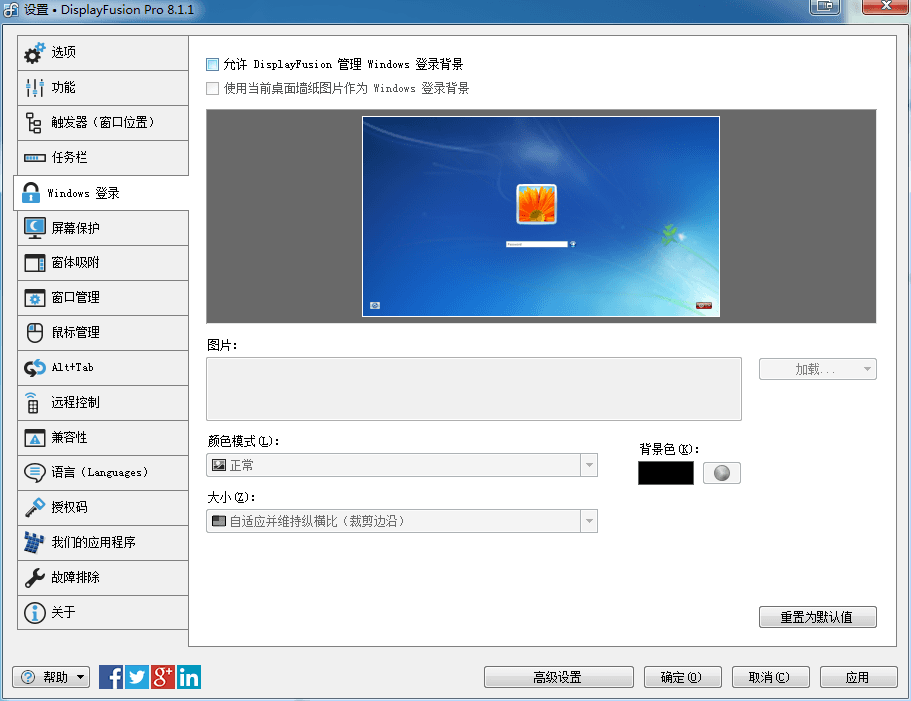
Task: Click the color picker button beside 背景色 swatch
Action: tap(722, 473)
